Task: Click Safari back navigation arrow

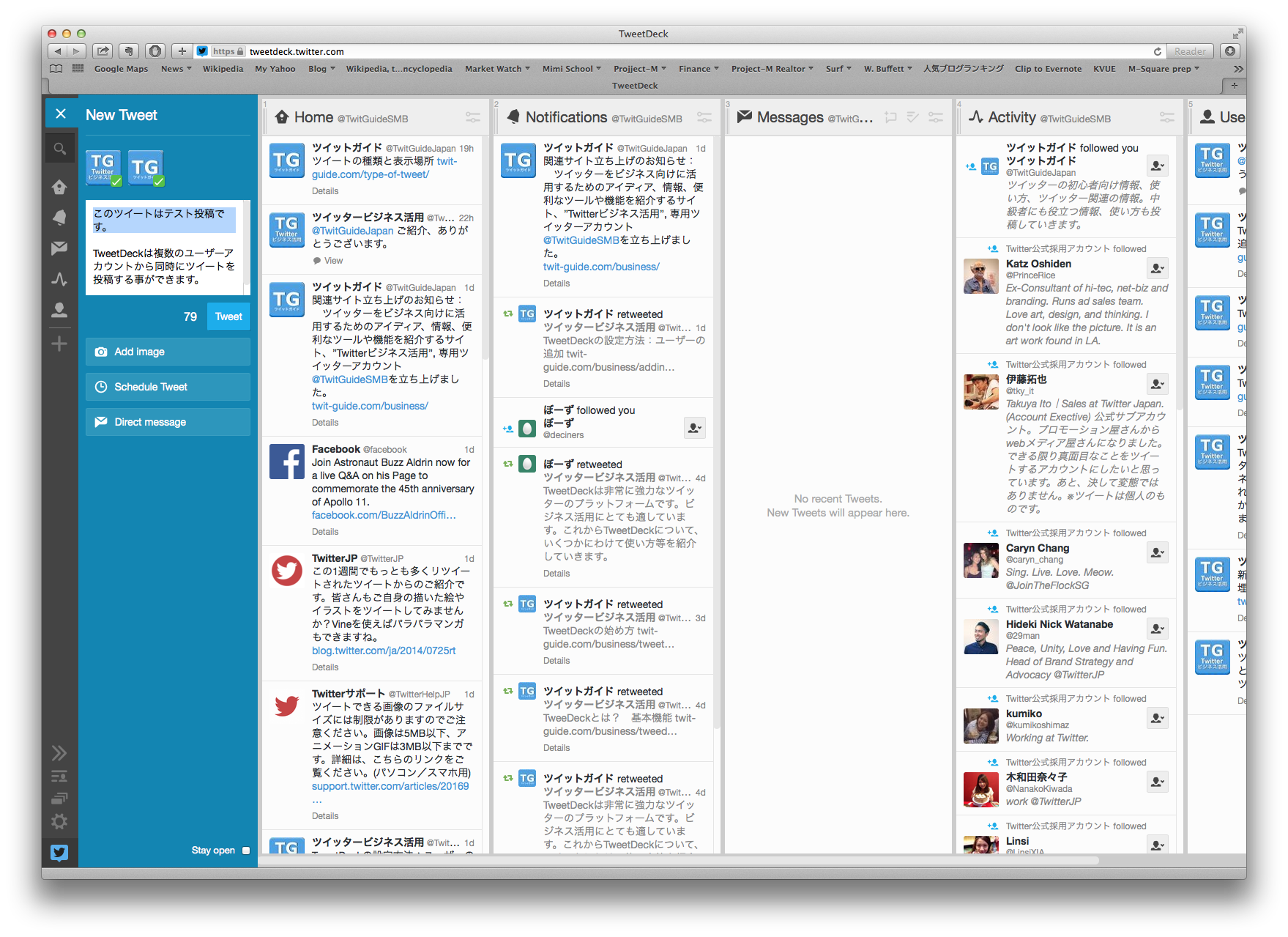Action: click(58, 51)
